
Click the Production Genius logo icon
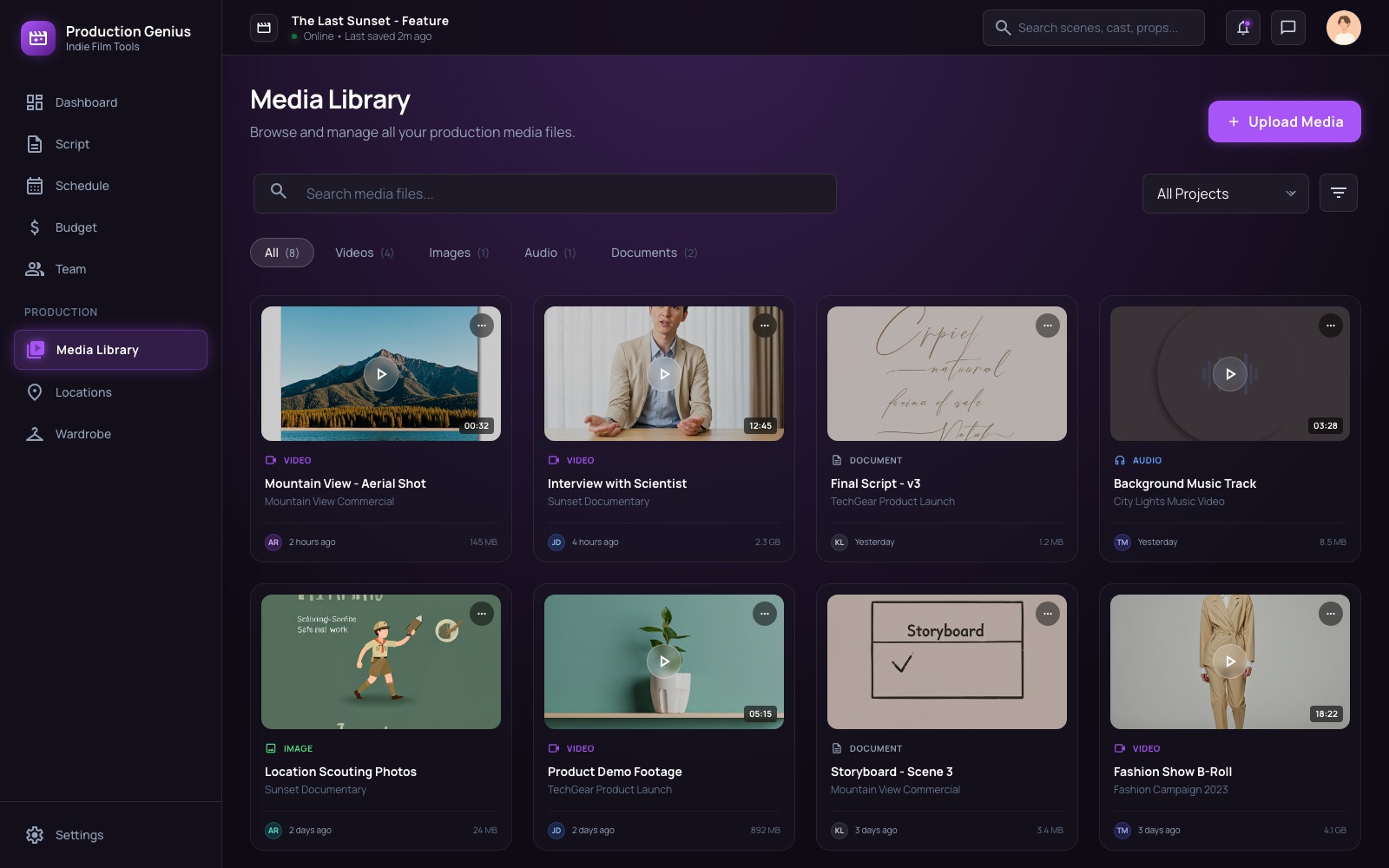coord(38,38)
